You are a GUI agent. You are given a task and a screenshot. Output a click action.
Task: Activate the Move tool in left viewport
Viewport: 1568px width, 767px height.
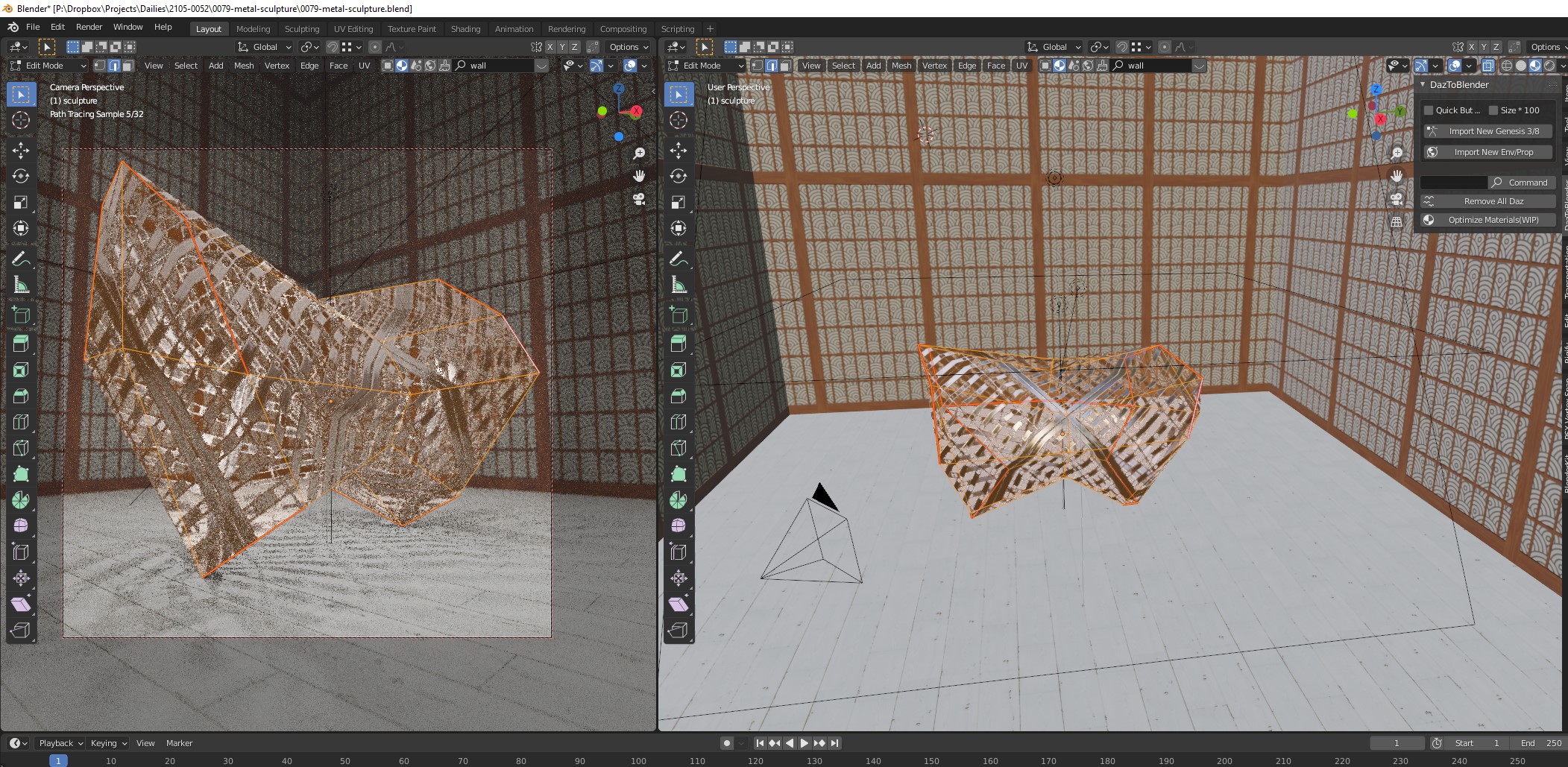click(21, 151)
